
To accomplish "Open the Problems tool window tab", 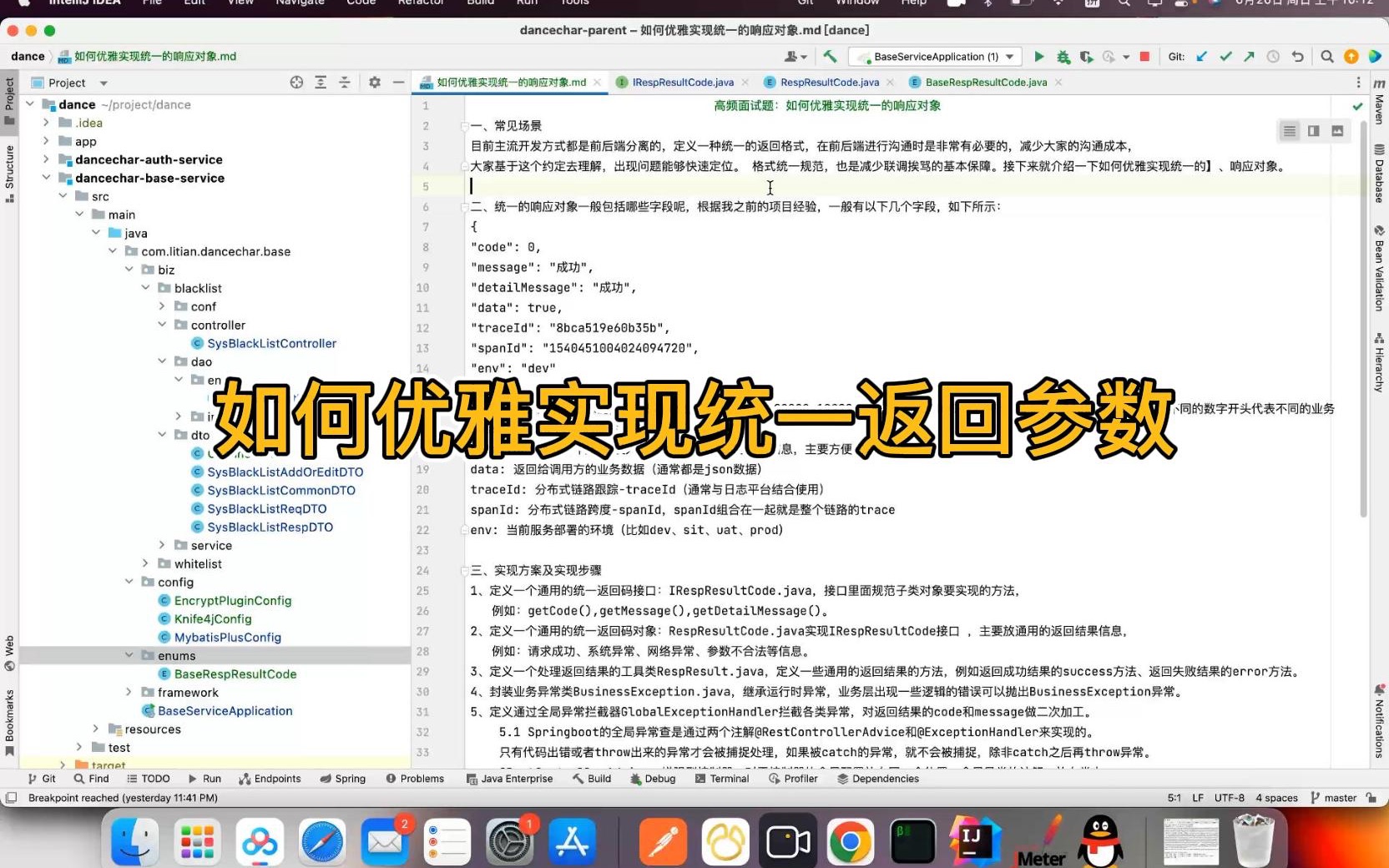I will (415, 779).
